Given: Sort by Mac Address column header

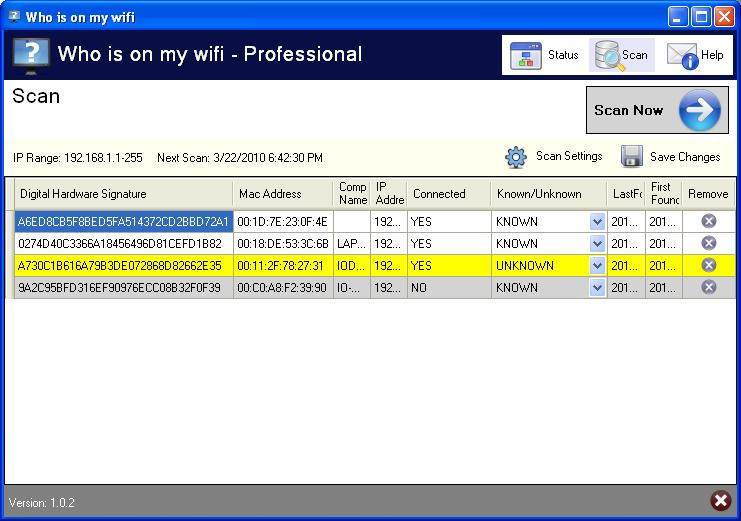Looking at the screenshot, I should click(x=283, y=194).
